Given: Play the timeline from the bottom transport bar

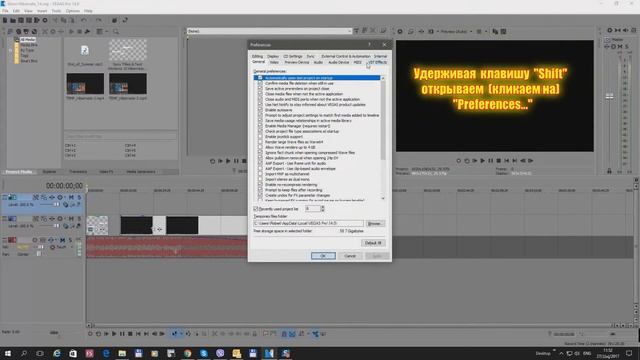Looking at the screenshot, I should [x=114, y=334].
